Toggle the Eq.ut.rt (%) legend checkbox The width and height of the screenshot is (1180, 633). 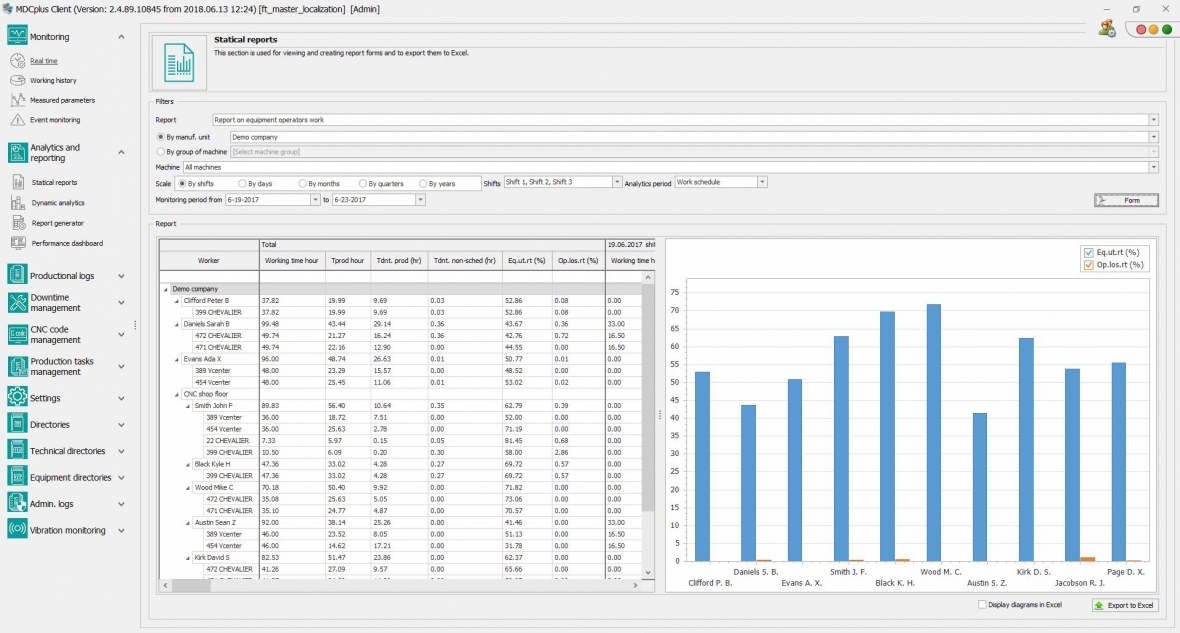pos(1088,253)
